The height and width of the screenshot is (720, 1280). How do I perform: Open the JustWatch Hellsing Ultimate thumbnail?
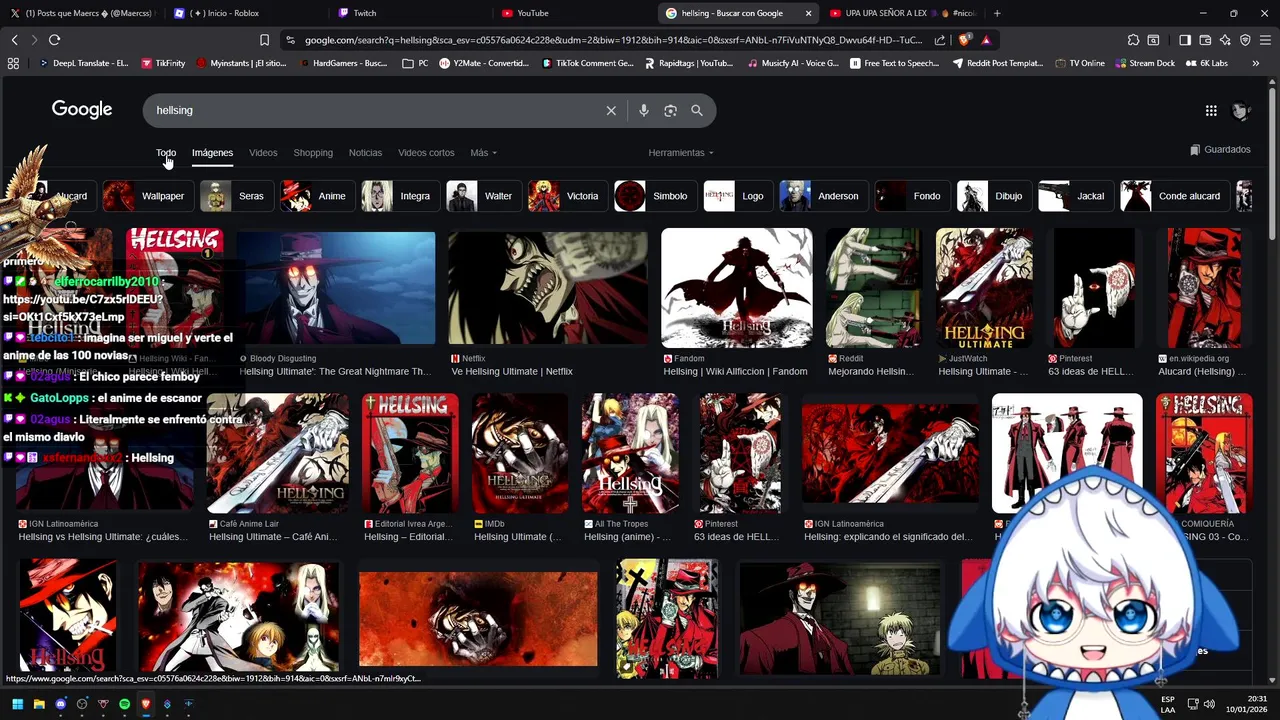984,288
